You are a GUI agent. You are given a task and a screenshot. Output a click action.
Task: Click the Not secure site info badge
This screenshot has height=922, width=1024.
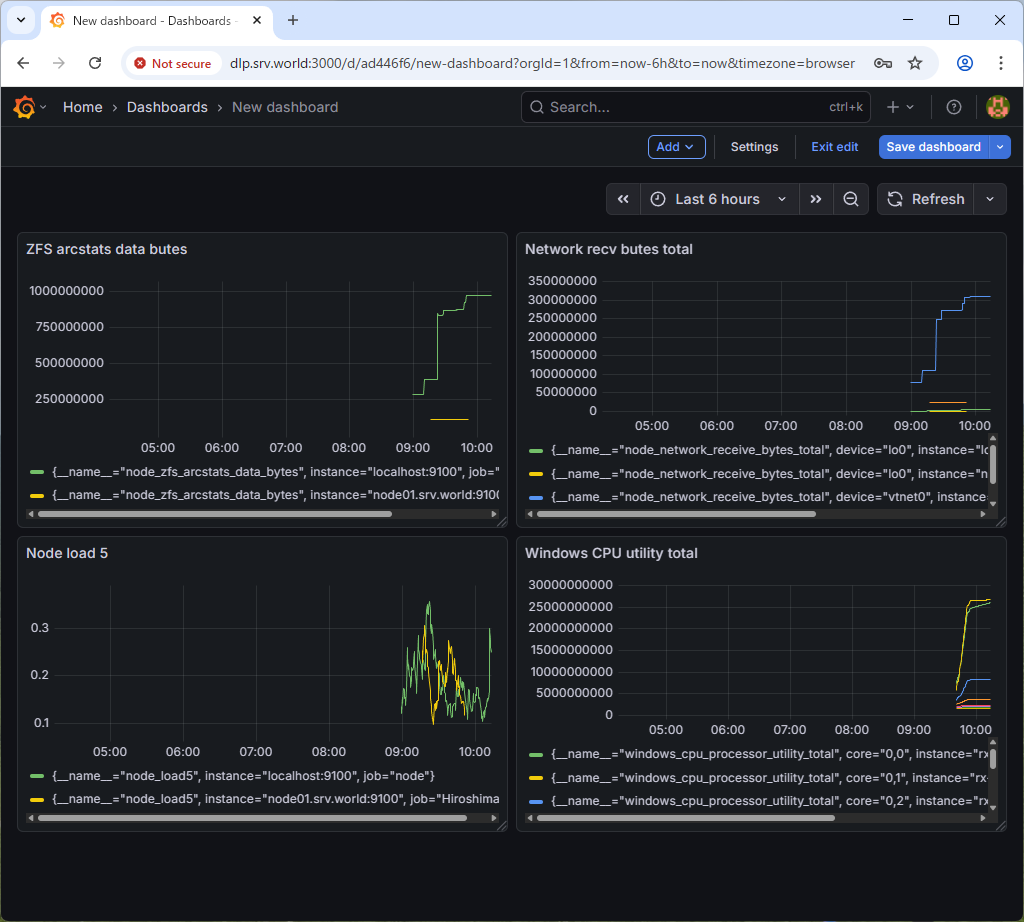(173, 63)
